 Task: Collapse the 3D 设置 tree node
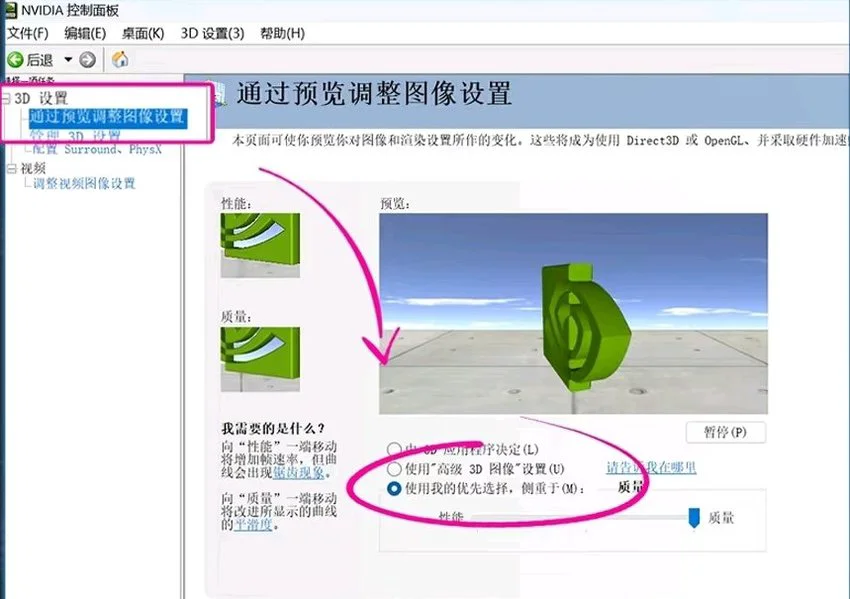(x=6, y=99)
